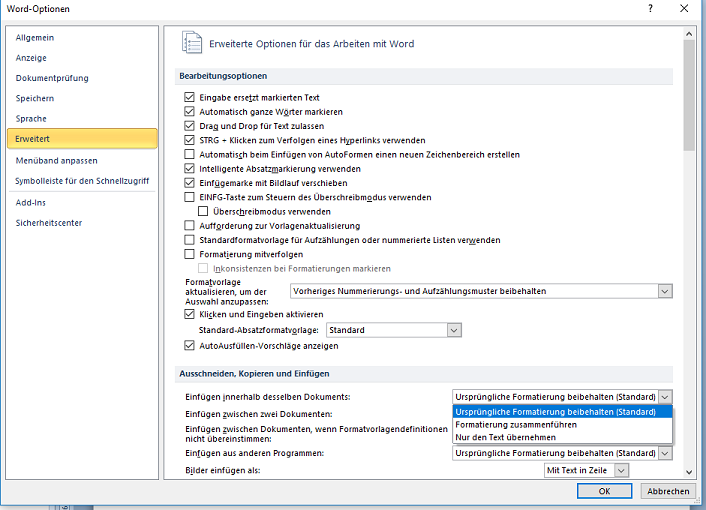Check Überschreibmodus verwenden

tap(204, 212)
